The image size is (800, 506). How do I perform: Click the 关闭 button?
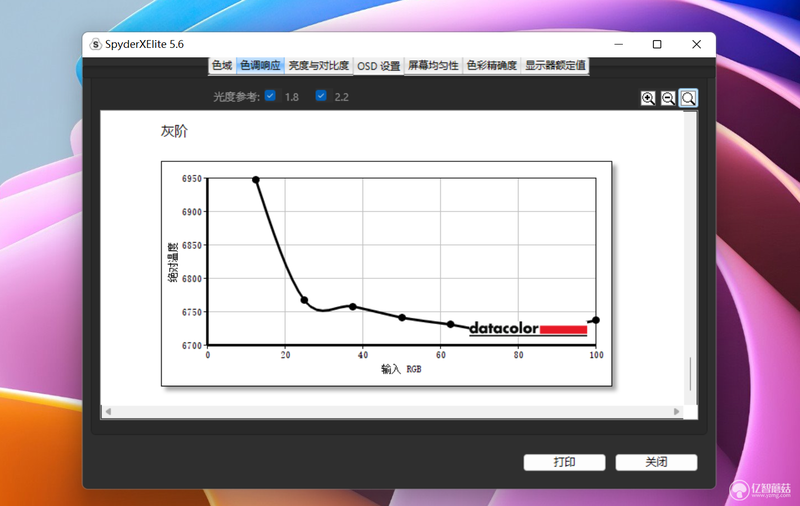point(656,462)
